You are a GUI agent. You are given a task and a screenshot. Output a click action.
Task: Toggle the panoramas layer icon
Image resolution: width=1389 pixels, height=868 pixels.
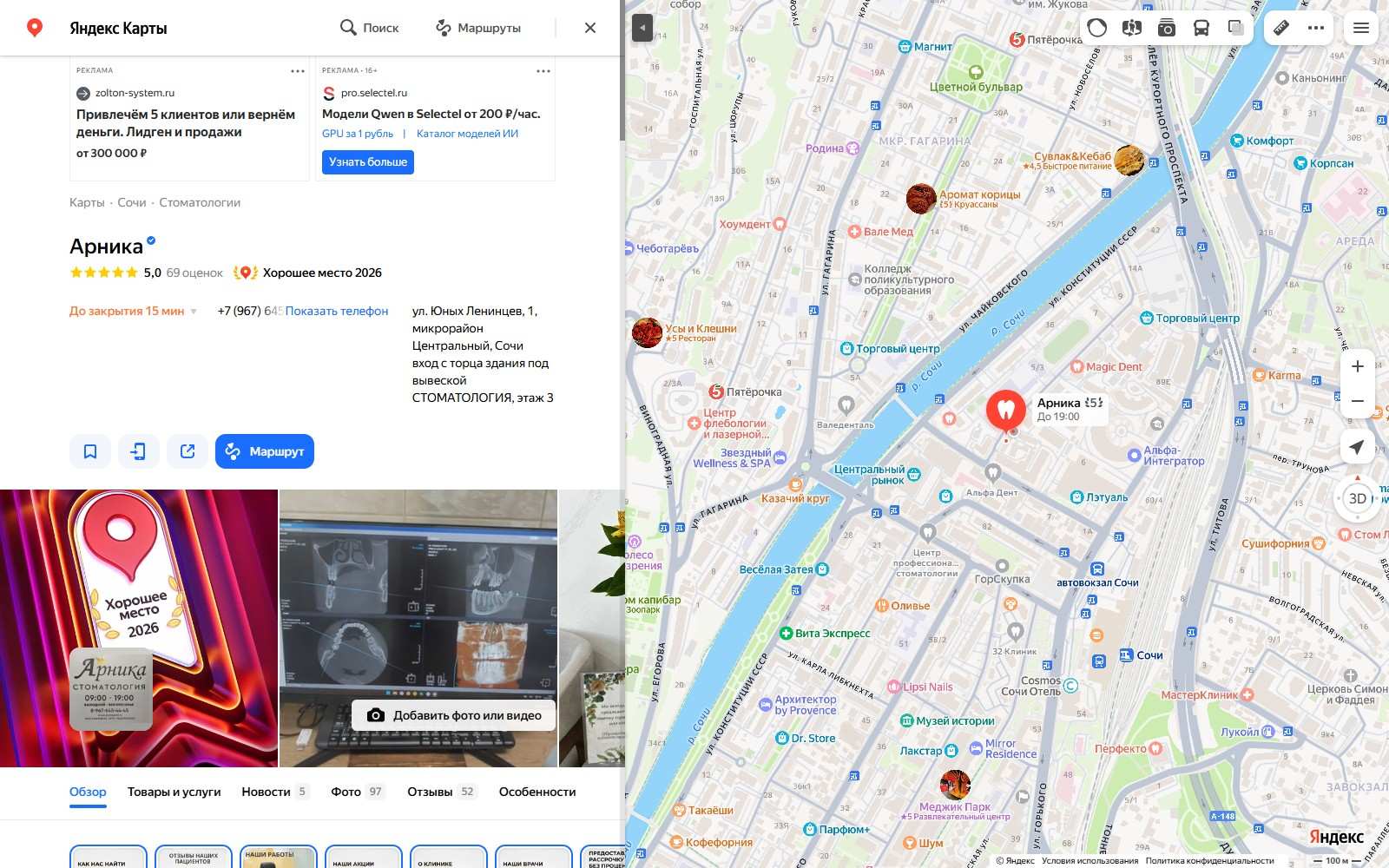point(1132,28)
